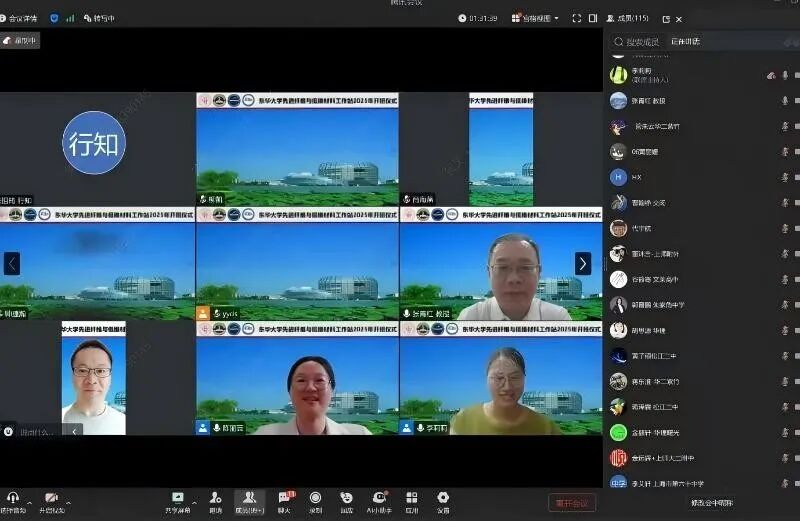Expand the share screen options arrow
The image size is (800, 521).
194,503
